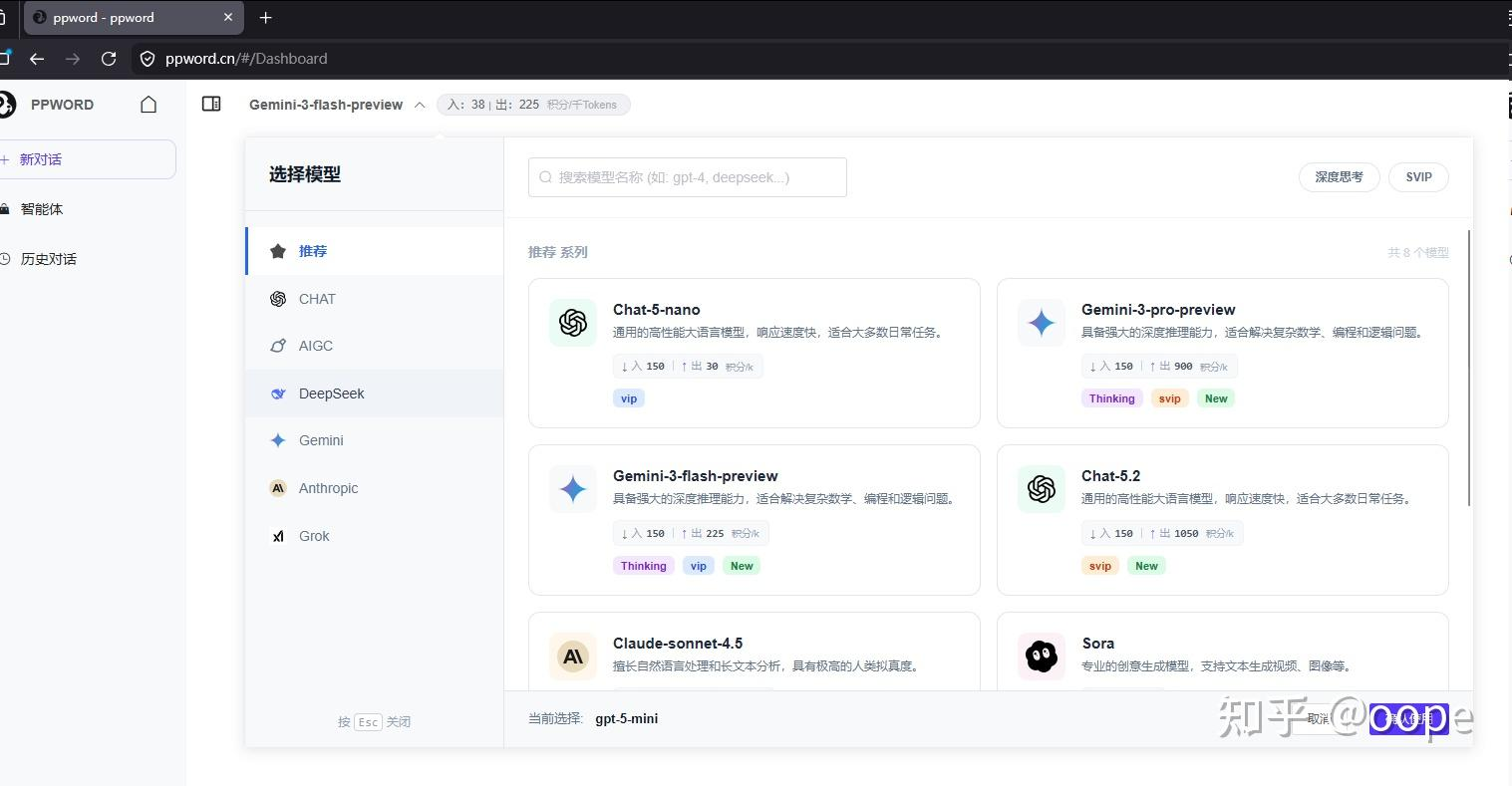Start a new chat with 新对话
This screenshot has width=1512, height=786.
tap(88, 159)
